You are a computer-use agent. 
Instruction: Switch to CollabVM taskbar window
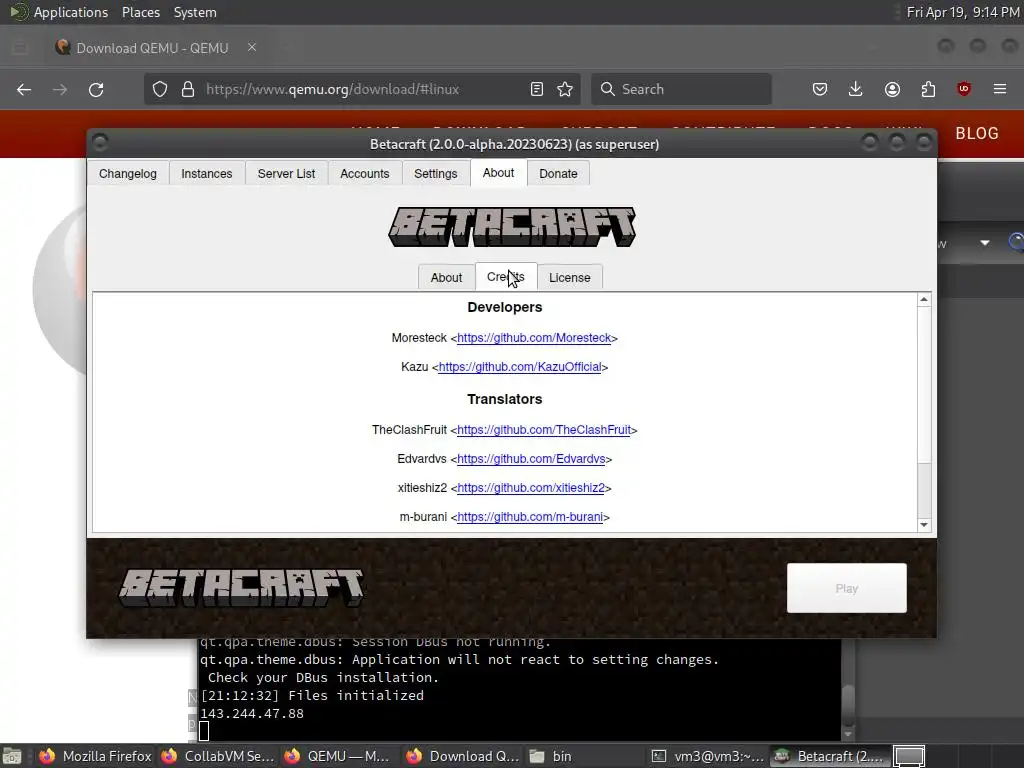click(x=218, y=756)
